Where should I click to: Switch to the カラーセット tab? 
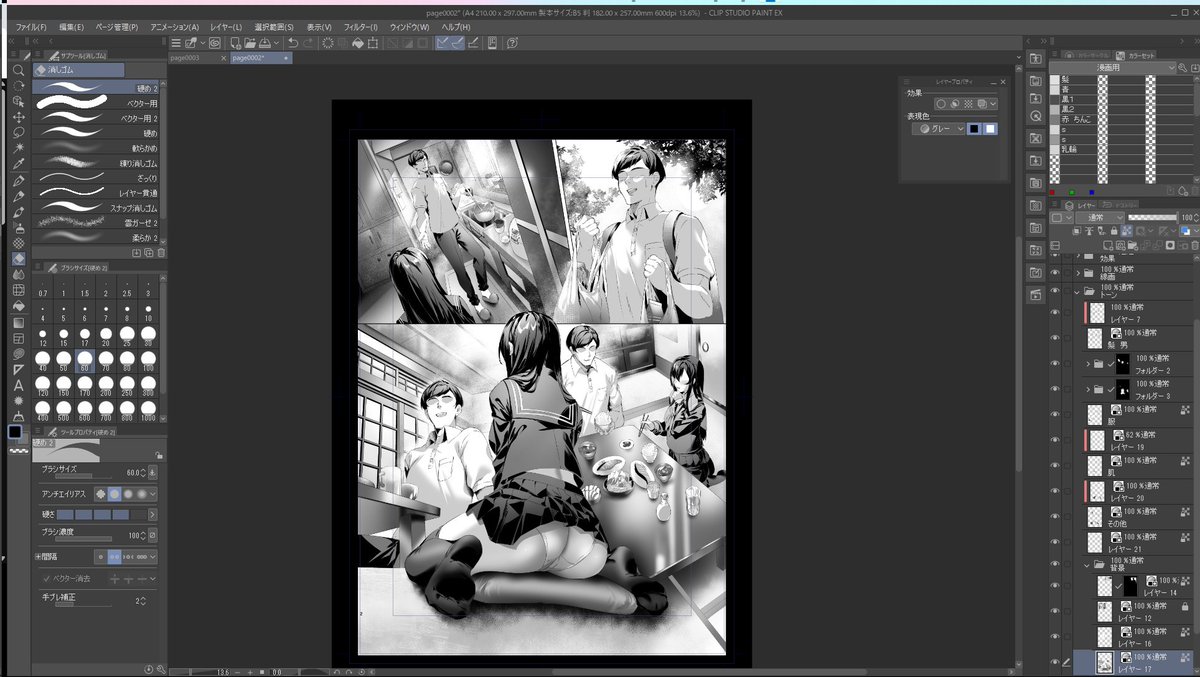point(1134,55)
